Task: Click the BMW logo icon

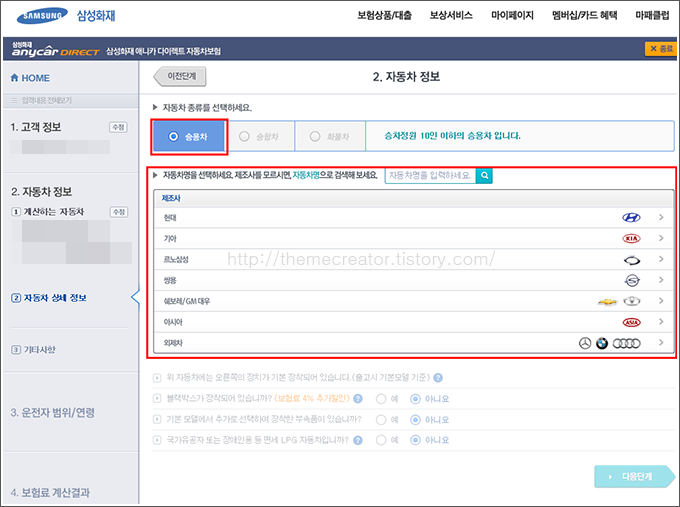Action: (x=602, y=343)
